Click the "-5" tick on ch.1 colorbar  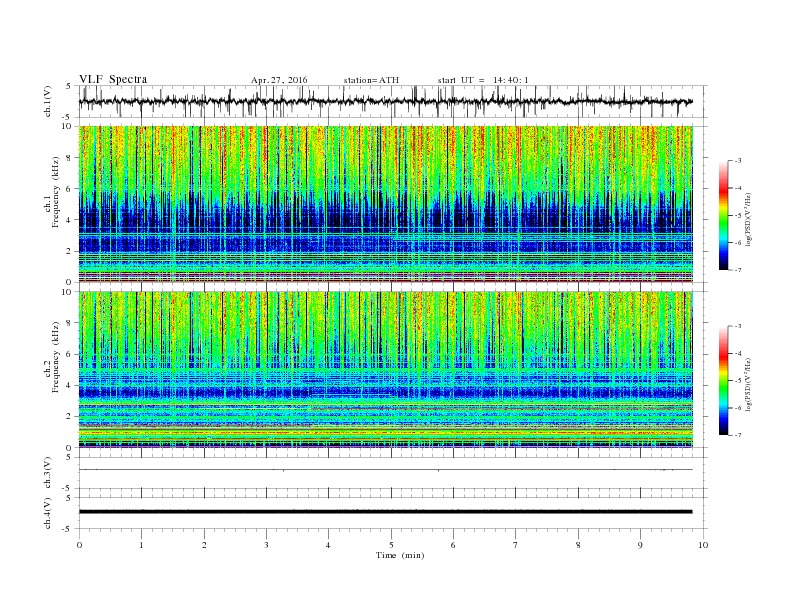click(738, 216)
